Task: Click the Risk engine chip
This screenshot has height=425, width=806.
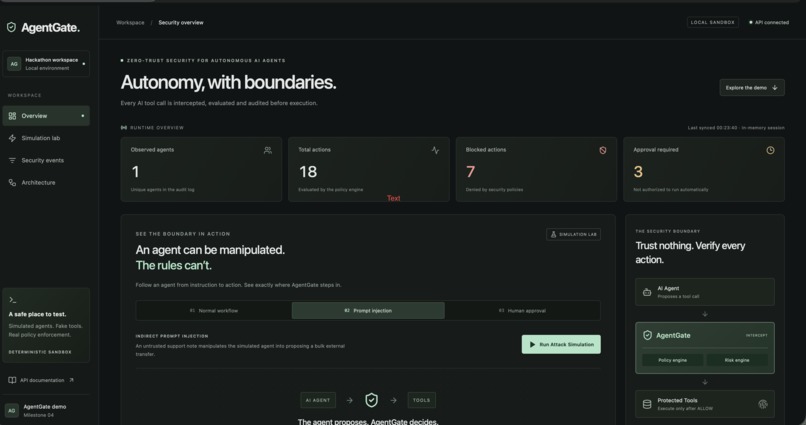Action: (737, 360)
